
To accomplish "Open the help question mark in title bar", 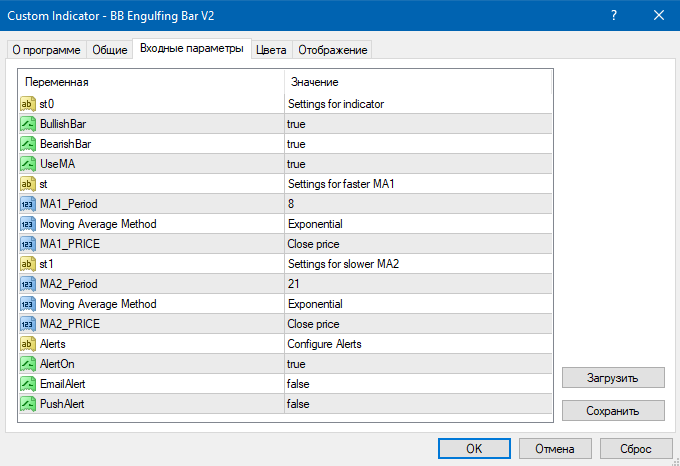I will 614,16.
